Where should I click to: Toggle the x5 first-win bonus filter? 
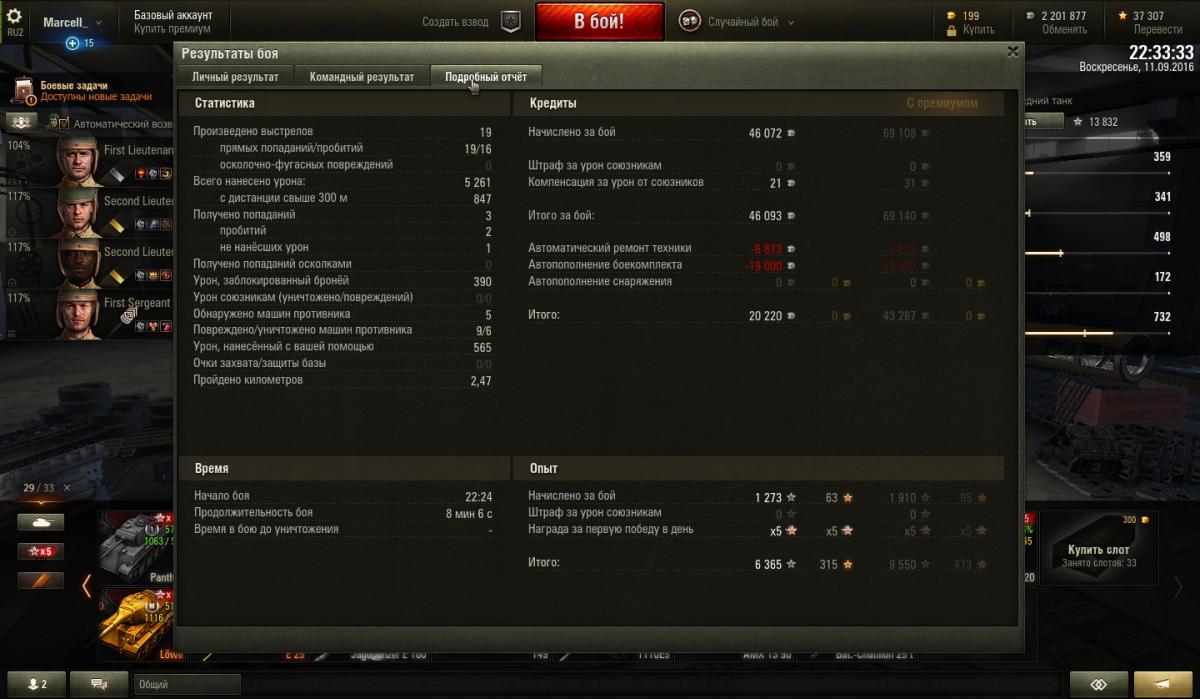pos(40,551)
